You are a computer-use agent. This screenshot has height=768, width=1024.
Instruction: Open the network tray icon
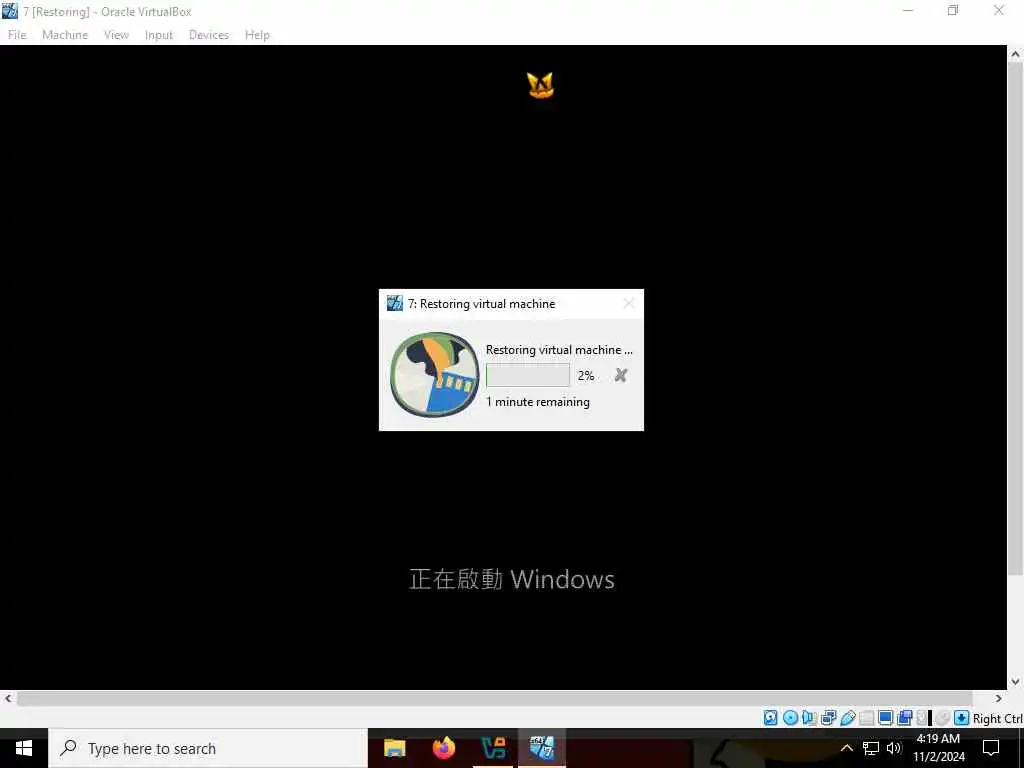[x=871, y=748]
